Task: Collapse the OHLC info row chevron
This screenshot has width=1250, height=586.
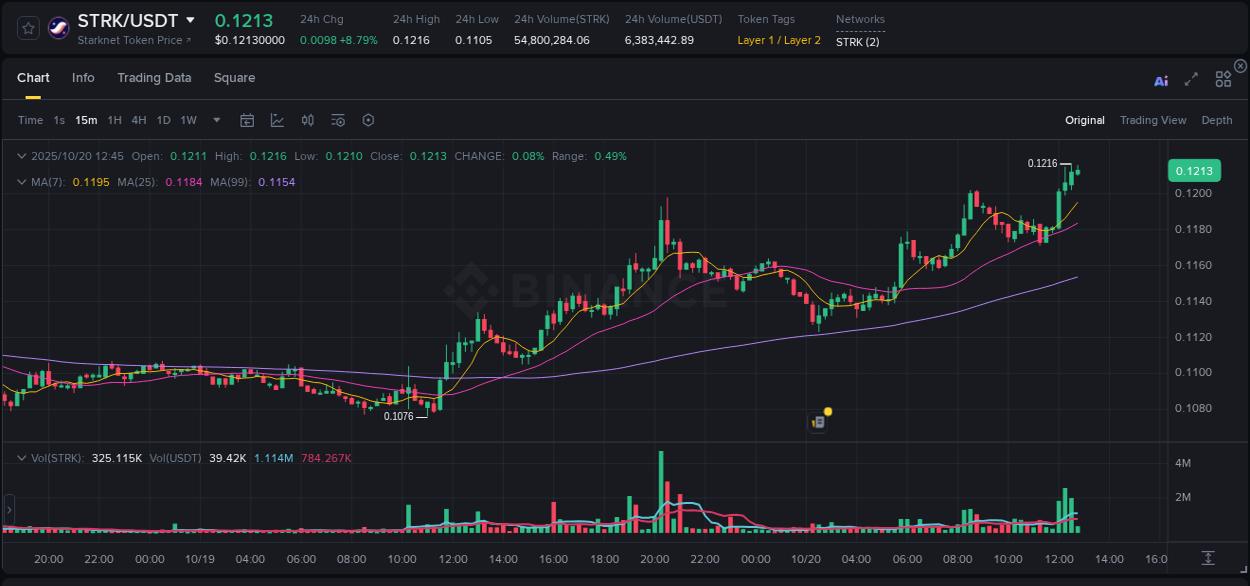Action: [x=22, y=156]
